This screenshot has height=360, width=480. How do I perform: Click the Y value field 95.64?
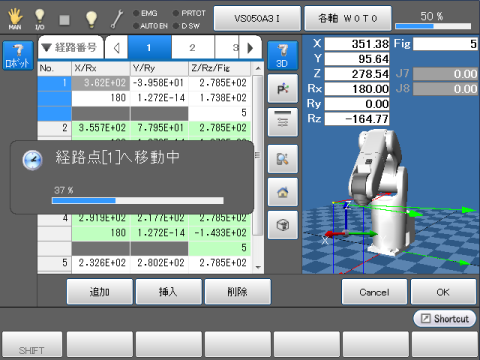tap(357, 59)
